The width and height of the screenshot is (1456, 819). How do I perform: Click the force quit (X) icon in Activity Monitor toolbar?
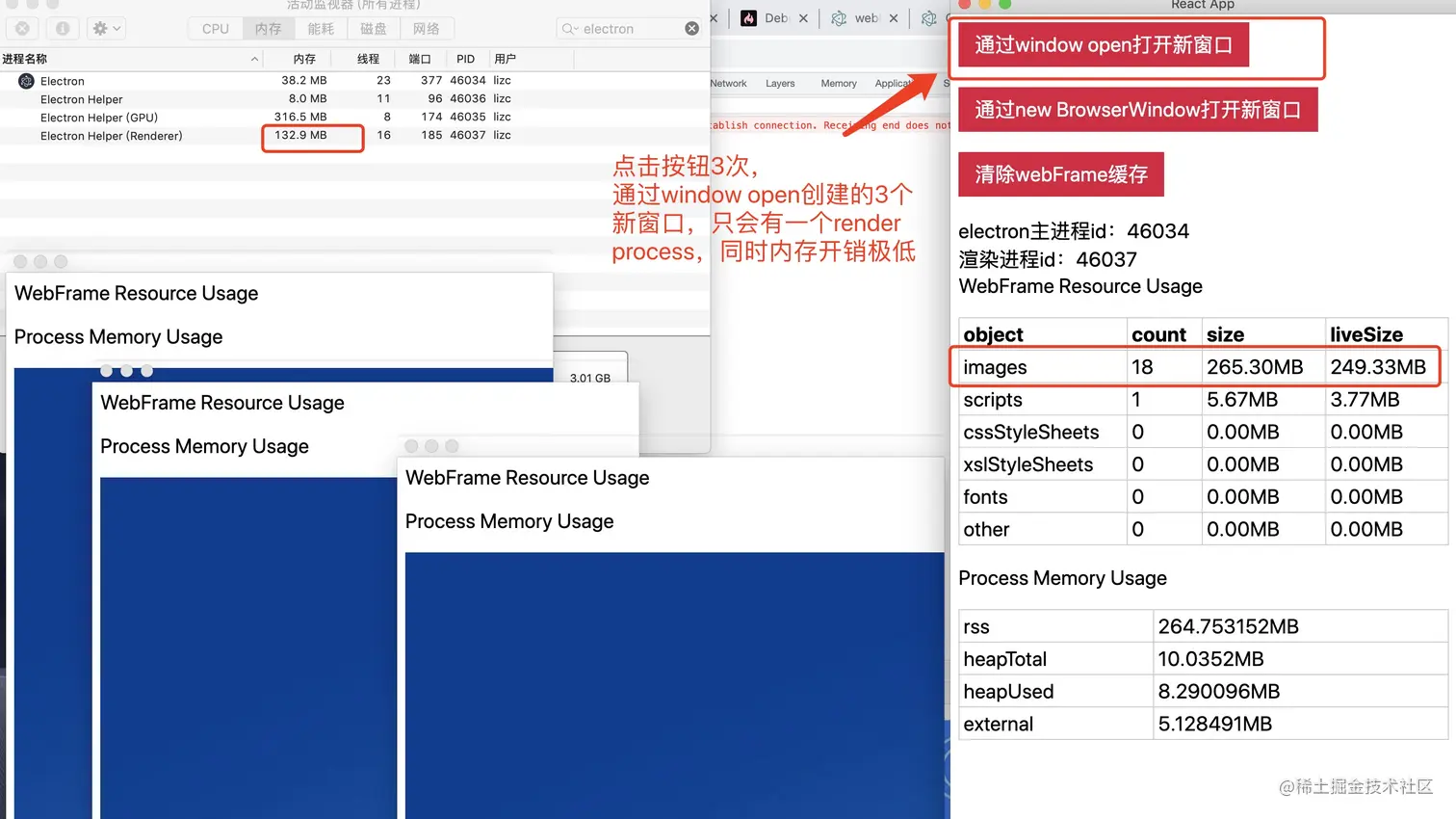pos(21,27)
